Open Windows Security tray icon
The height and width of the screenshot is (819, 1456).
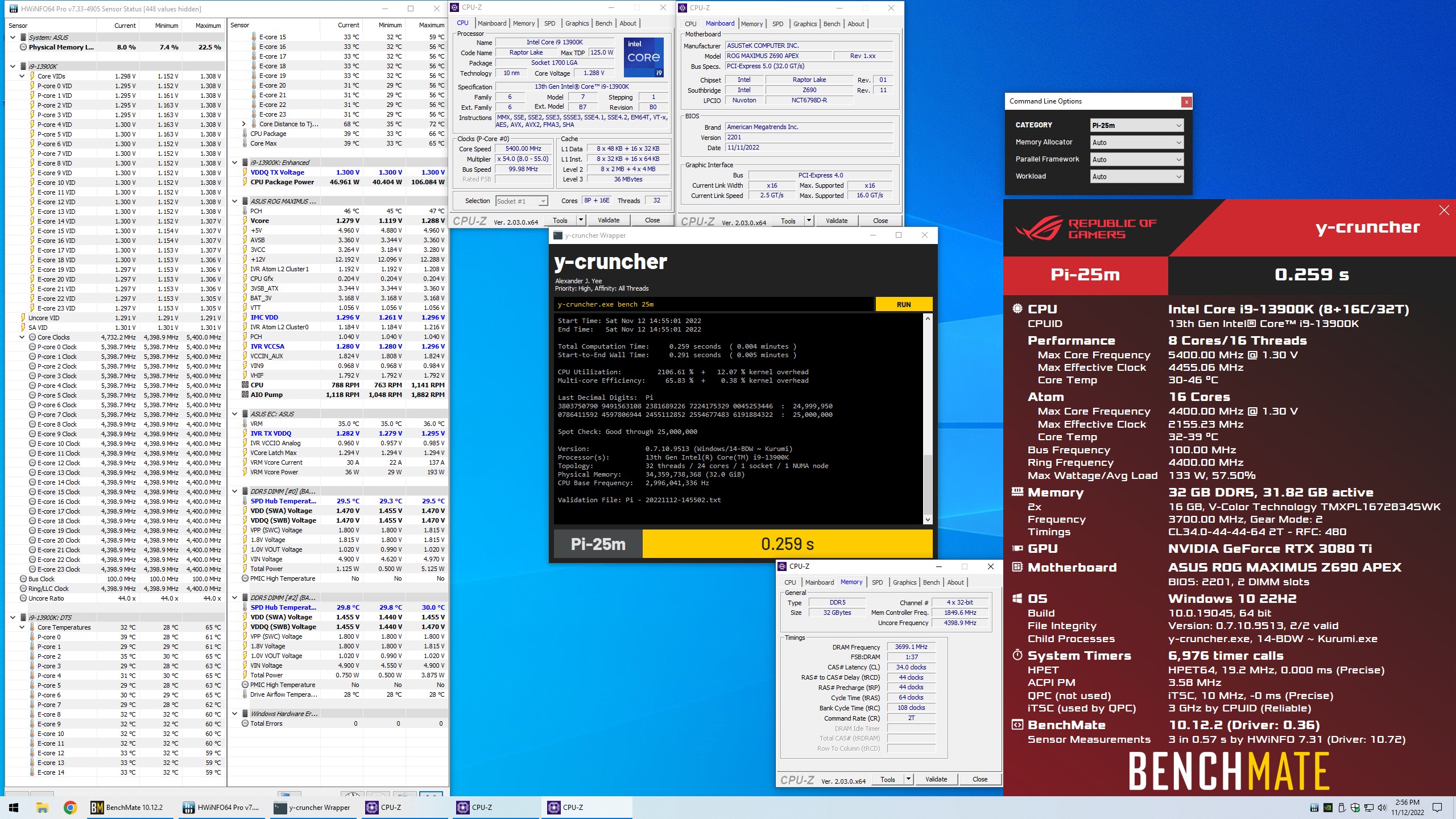click(1355, 808)
